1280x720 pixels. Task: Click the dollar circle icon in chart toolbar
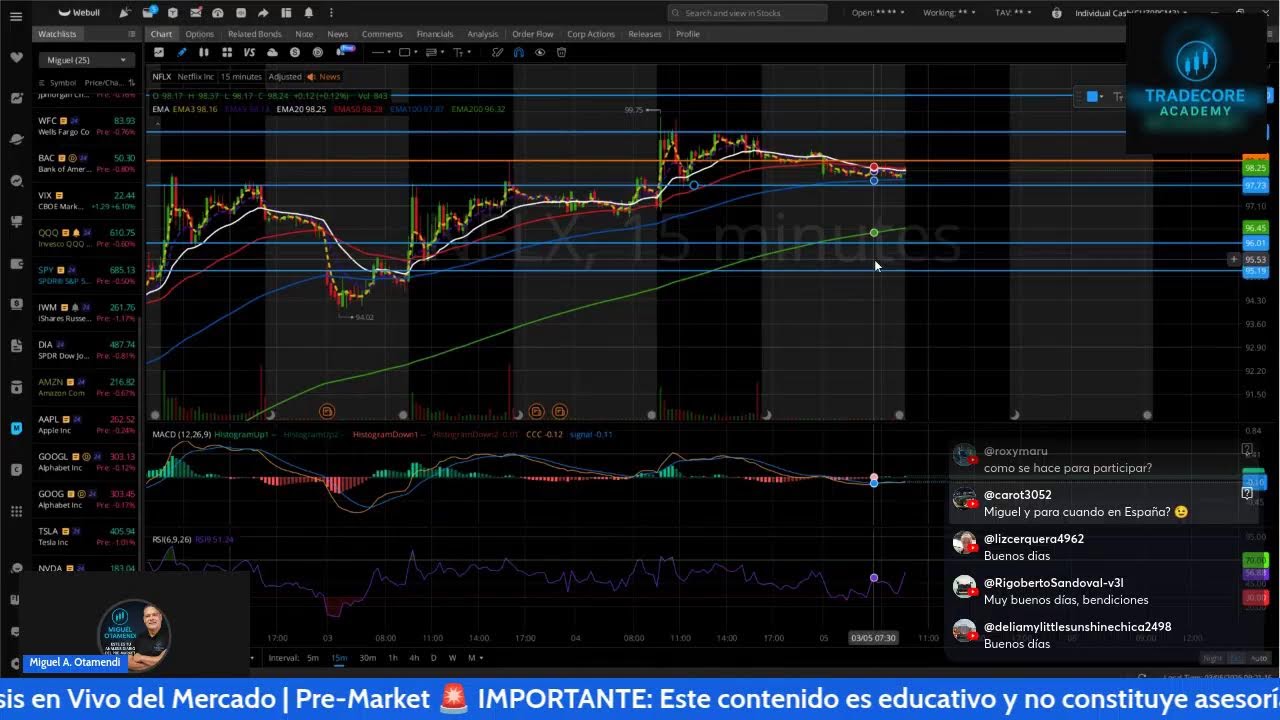295,52
